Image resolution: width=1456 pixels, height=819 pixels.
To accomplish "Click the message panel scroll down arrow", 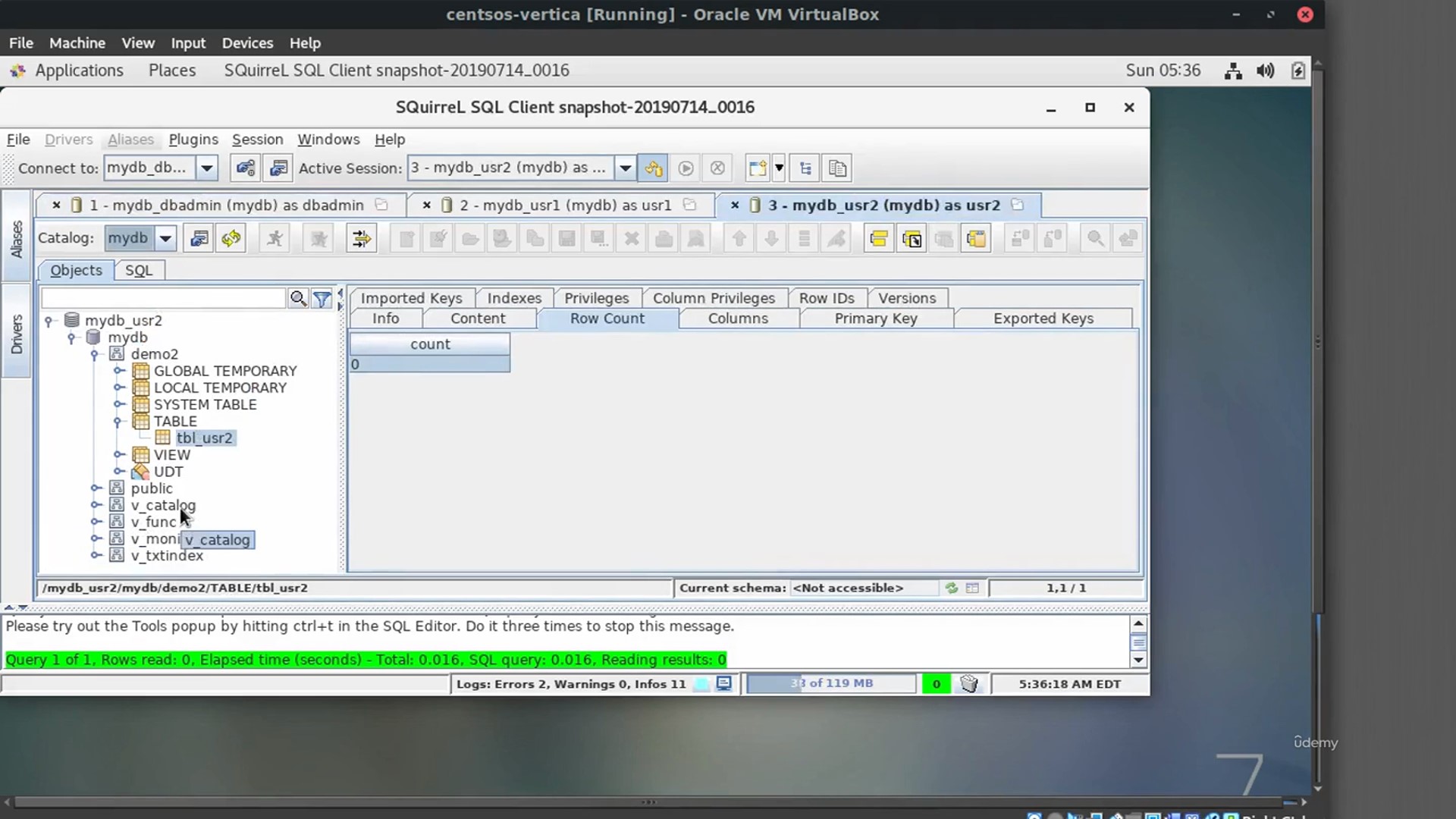I will pyautogui.click(x=1137, y=660).
